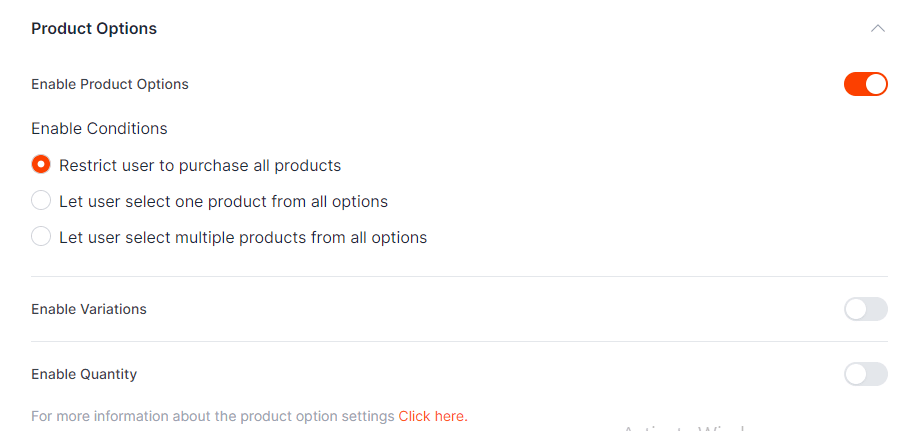Viewport: 913px width, 431px height.
Task: Click the Enable Variations label
Action: [x=89, y=309]
